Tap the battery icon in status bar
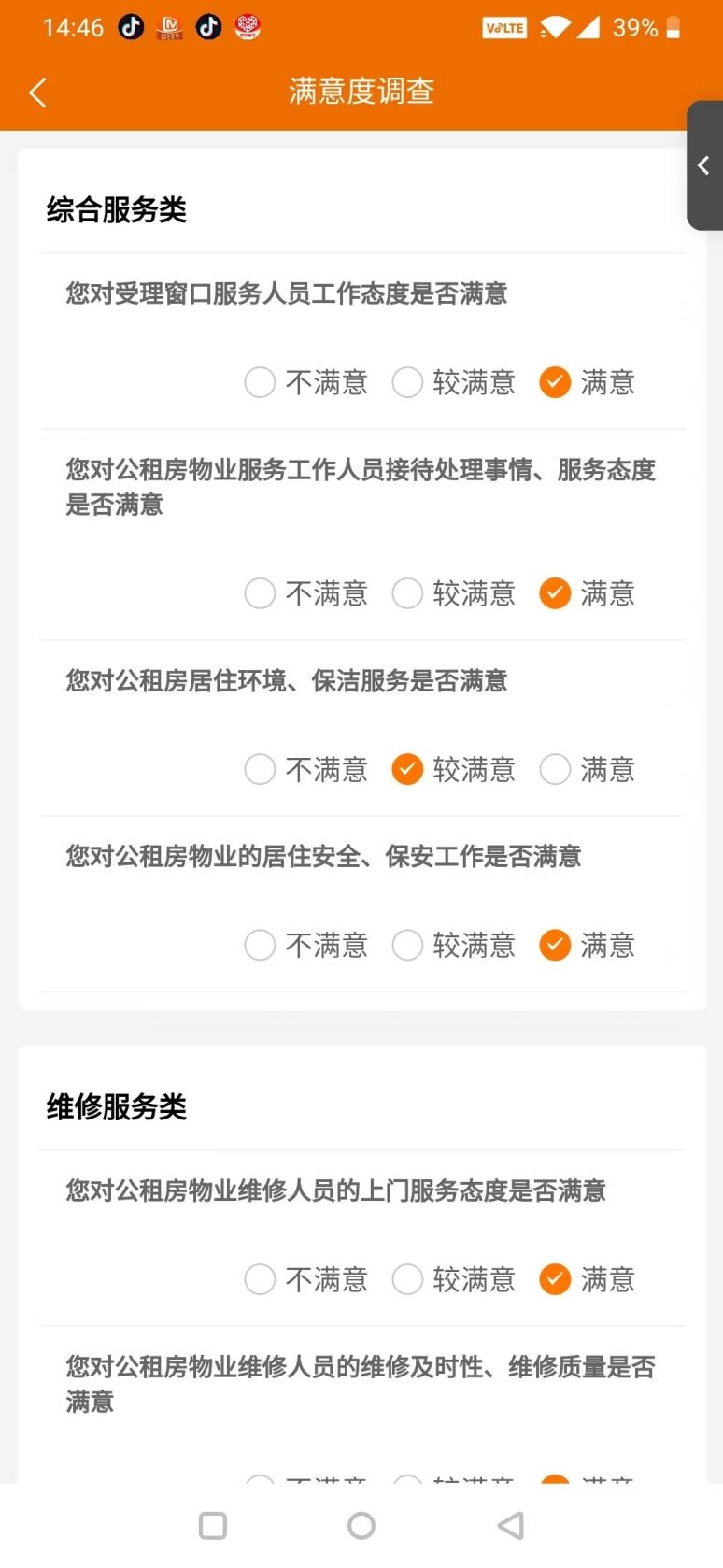 (x=673, y=27)
